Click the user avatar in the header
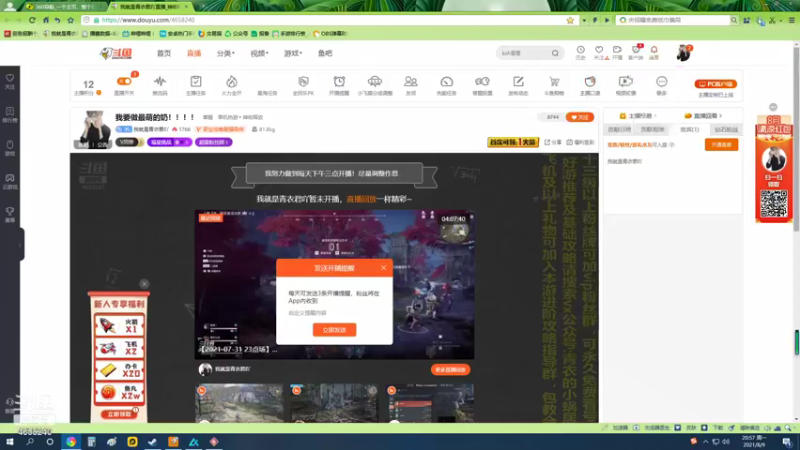This screenshot has width=800, height=450. tap(683, 53)
